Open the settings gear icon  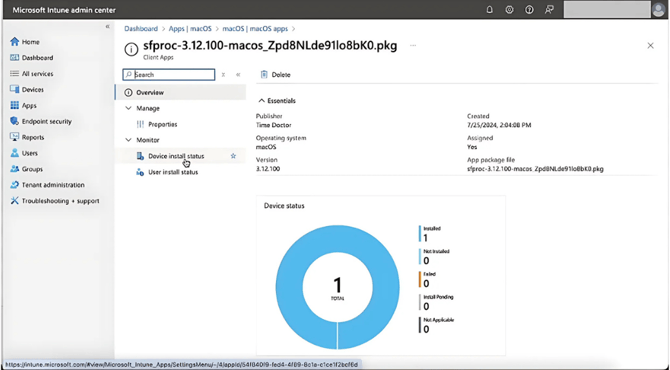point(509,10)
